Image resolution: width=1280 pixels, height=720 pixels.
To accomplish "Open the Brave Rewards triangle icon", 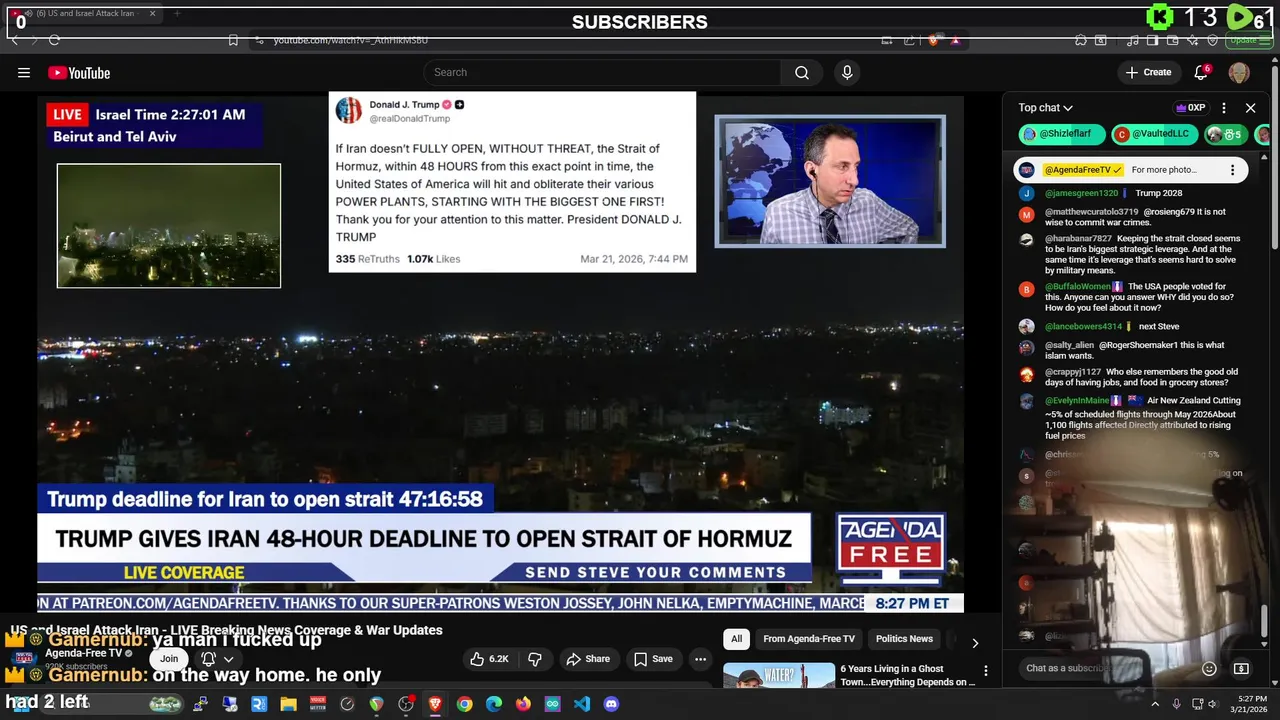I will coord(955,40).
